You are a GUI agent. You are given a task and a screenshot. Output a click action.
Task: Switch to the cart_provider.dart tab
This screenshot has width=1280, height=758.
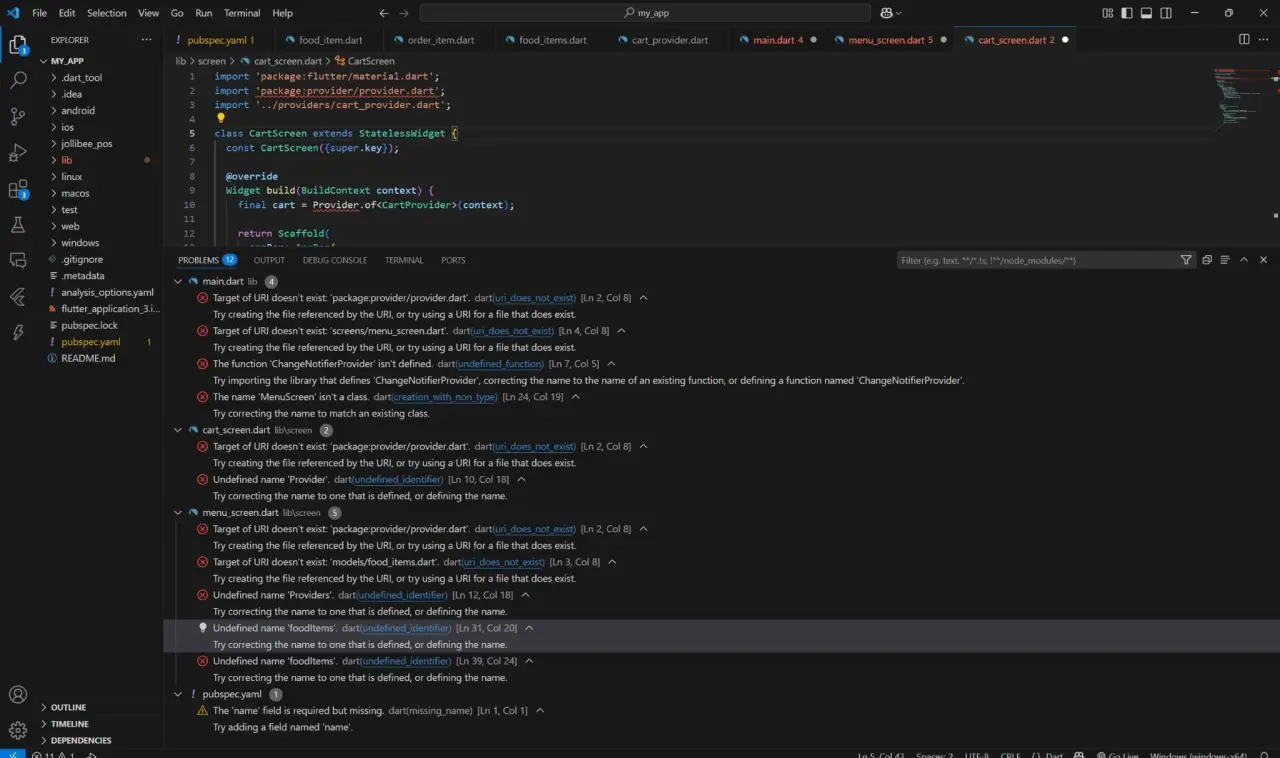coord(669,40)
